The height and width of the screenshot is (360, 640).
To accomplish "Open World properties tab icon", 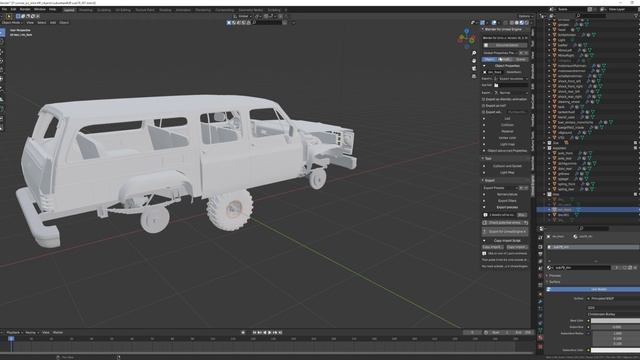I will (540, 276).
